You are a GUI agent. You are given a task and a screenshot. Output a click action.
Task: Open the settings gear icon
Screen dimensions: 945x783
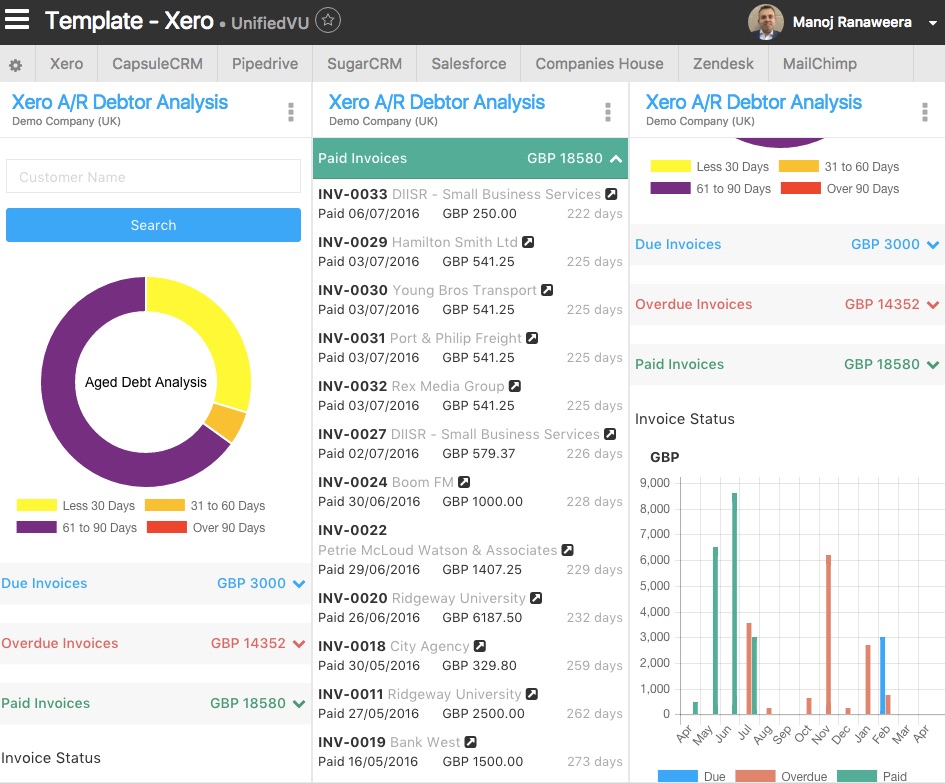[16, 64]
